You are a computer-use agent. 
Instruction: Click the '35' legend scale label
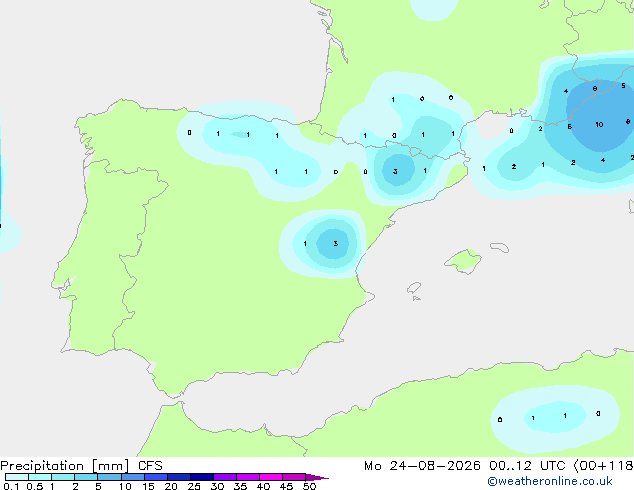coord(240,486)
